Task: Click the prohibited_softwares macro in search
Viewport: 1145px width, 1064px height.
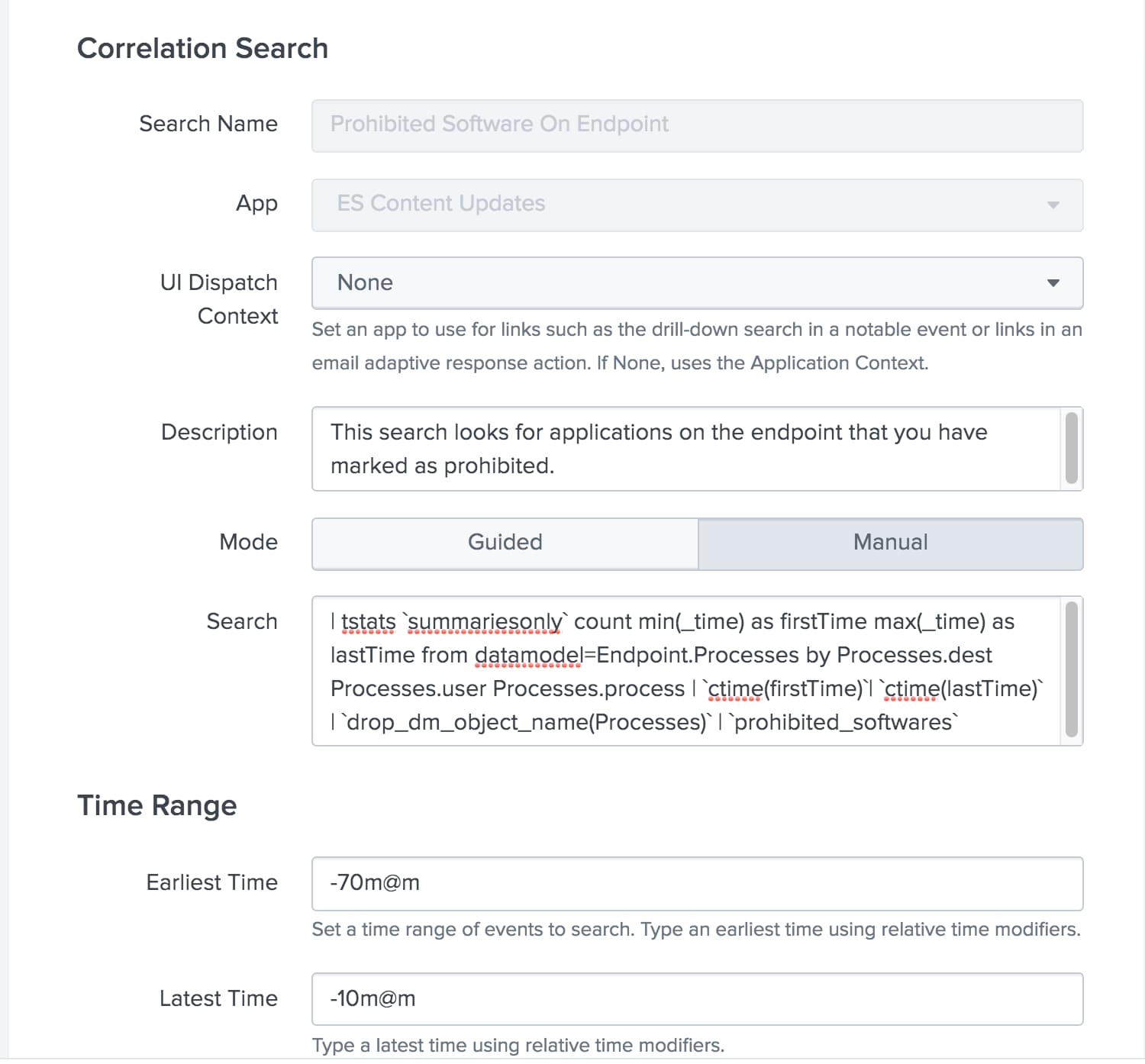Action: point(844,723)
